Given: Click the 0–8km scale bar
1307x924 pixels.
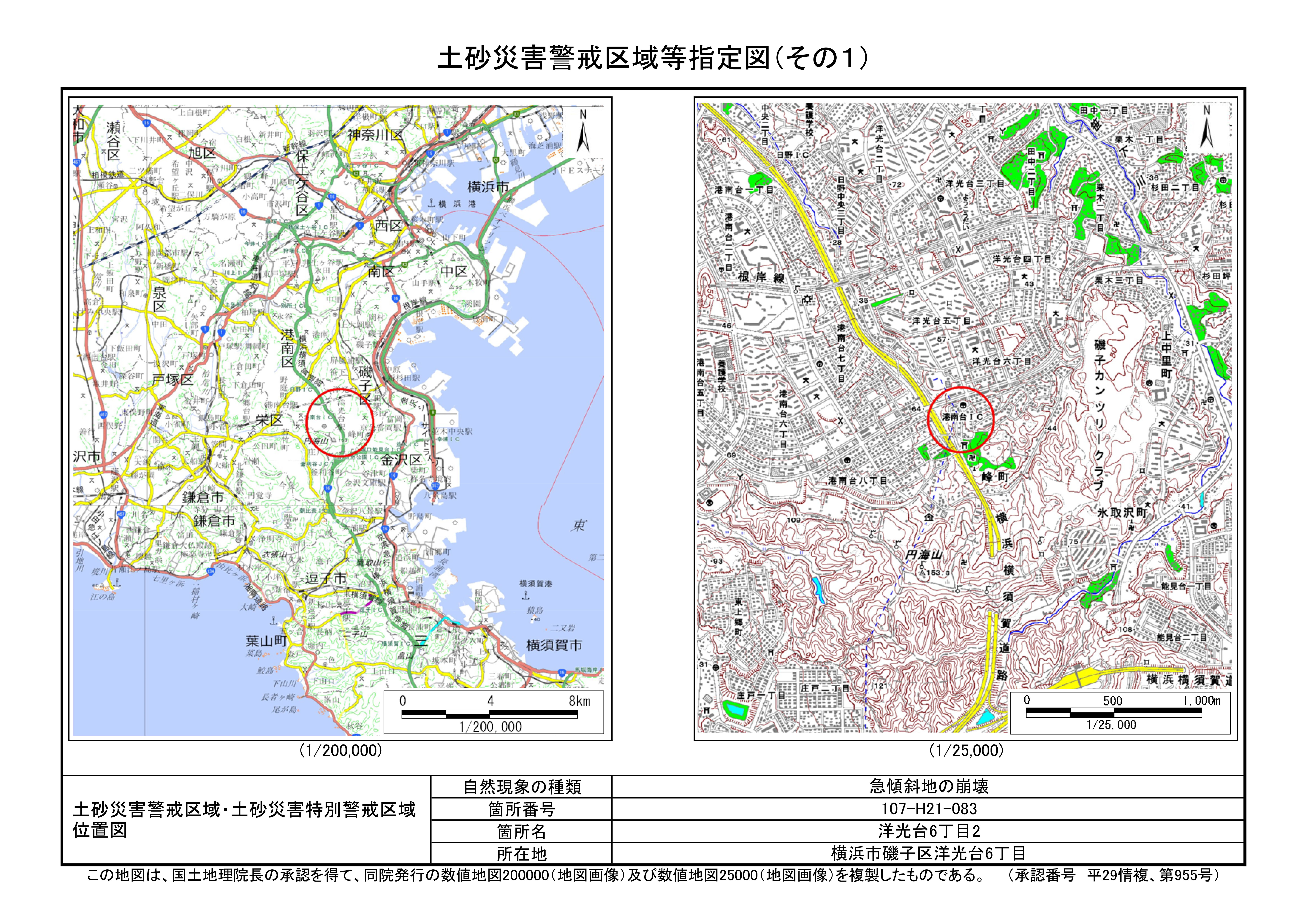Looking at the screenshot, I should pos(490,714).
